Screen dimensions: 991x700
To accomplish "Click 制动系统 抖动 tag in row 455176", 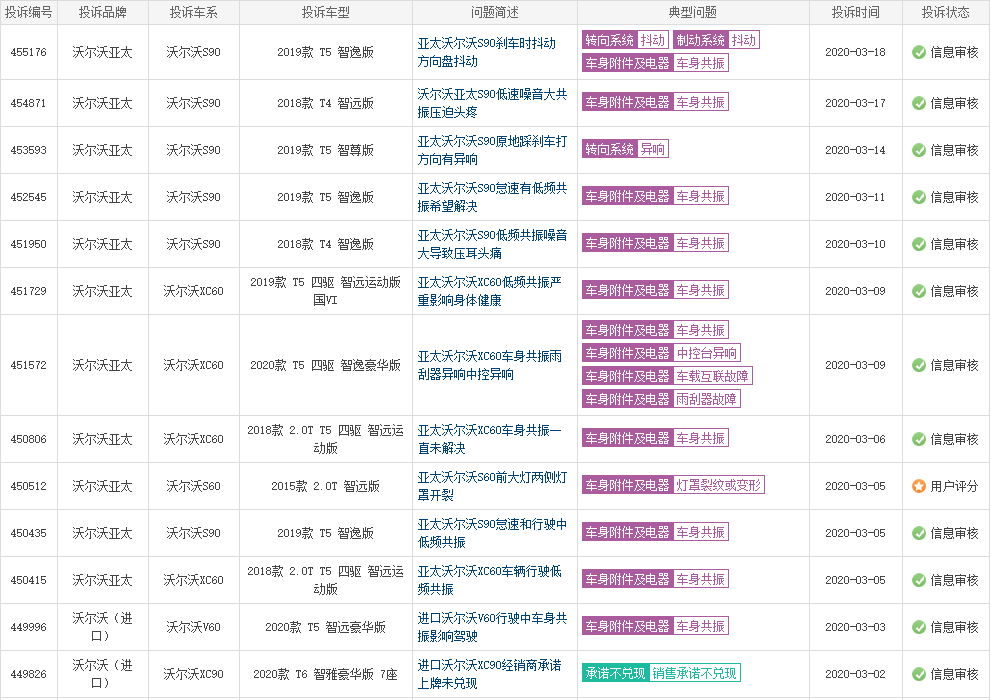I will point(716,40).
